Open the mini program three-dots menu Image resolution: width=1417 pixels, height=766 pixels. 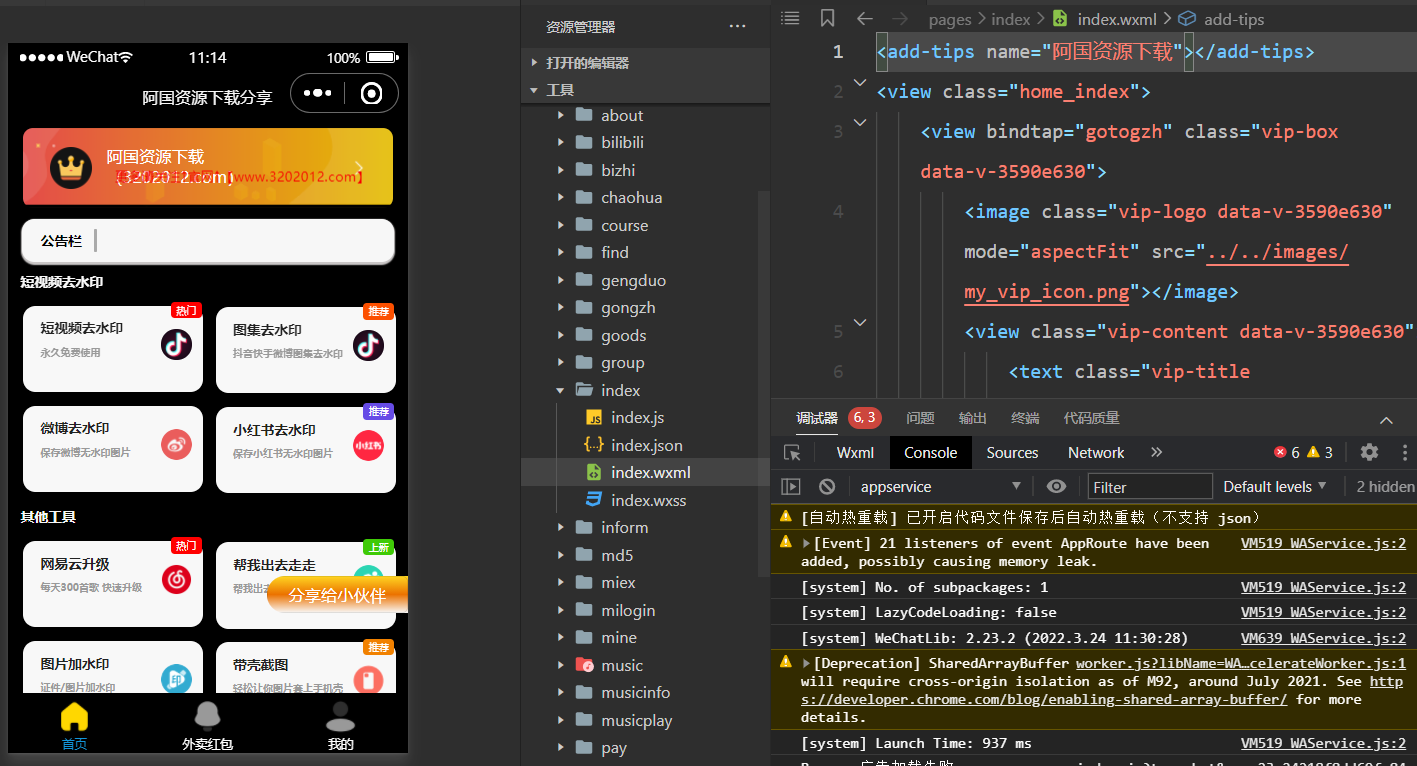pos(317,93)
